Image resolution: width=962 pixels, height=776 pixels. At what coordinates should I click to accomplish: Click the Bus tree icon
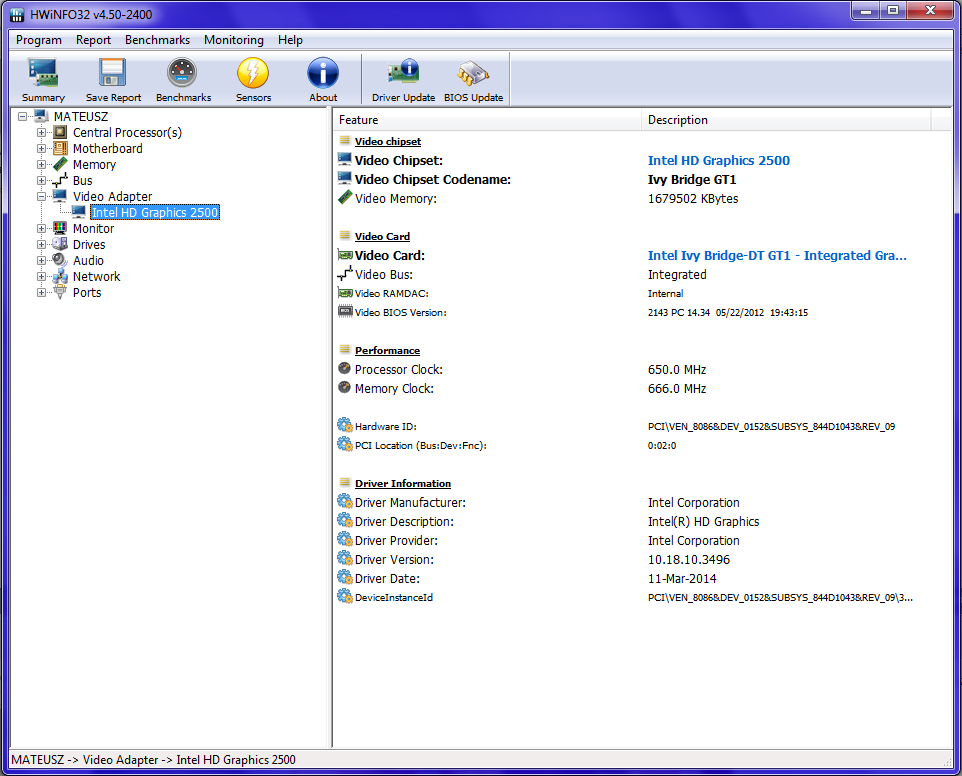coord(60,180)
